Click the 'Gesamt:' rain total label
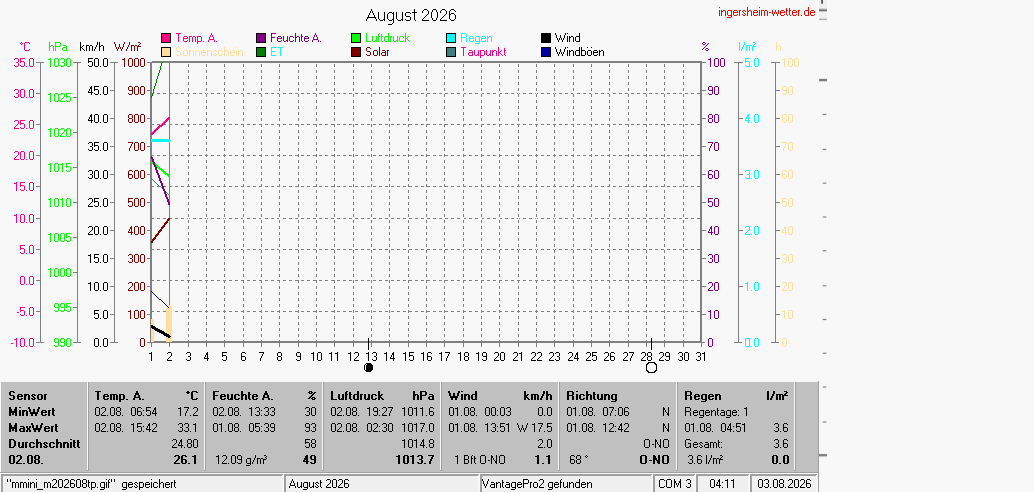Viewport: 1034px width, 492px height. 703,443
